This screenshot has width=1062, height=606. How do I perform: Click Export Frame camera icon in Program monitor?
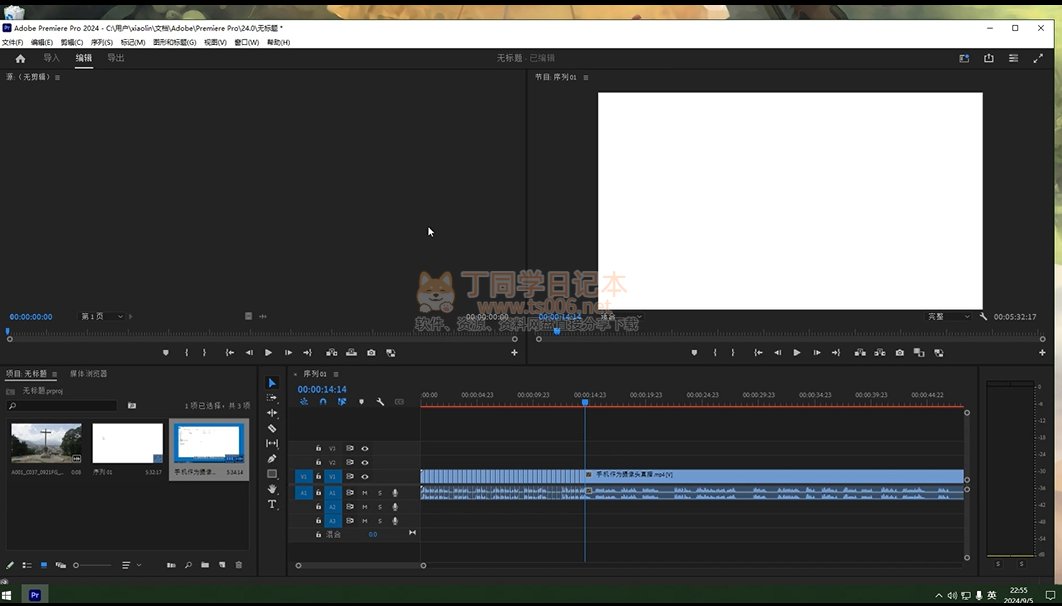tap(899, 353)
